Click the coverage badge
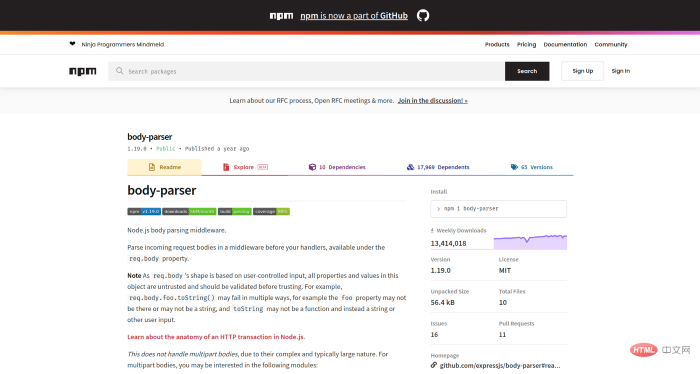Viewport: 700px width, 374px height. pos(271,212)
